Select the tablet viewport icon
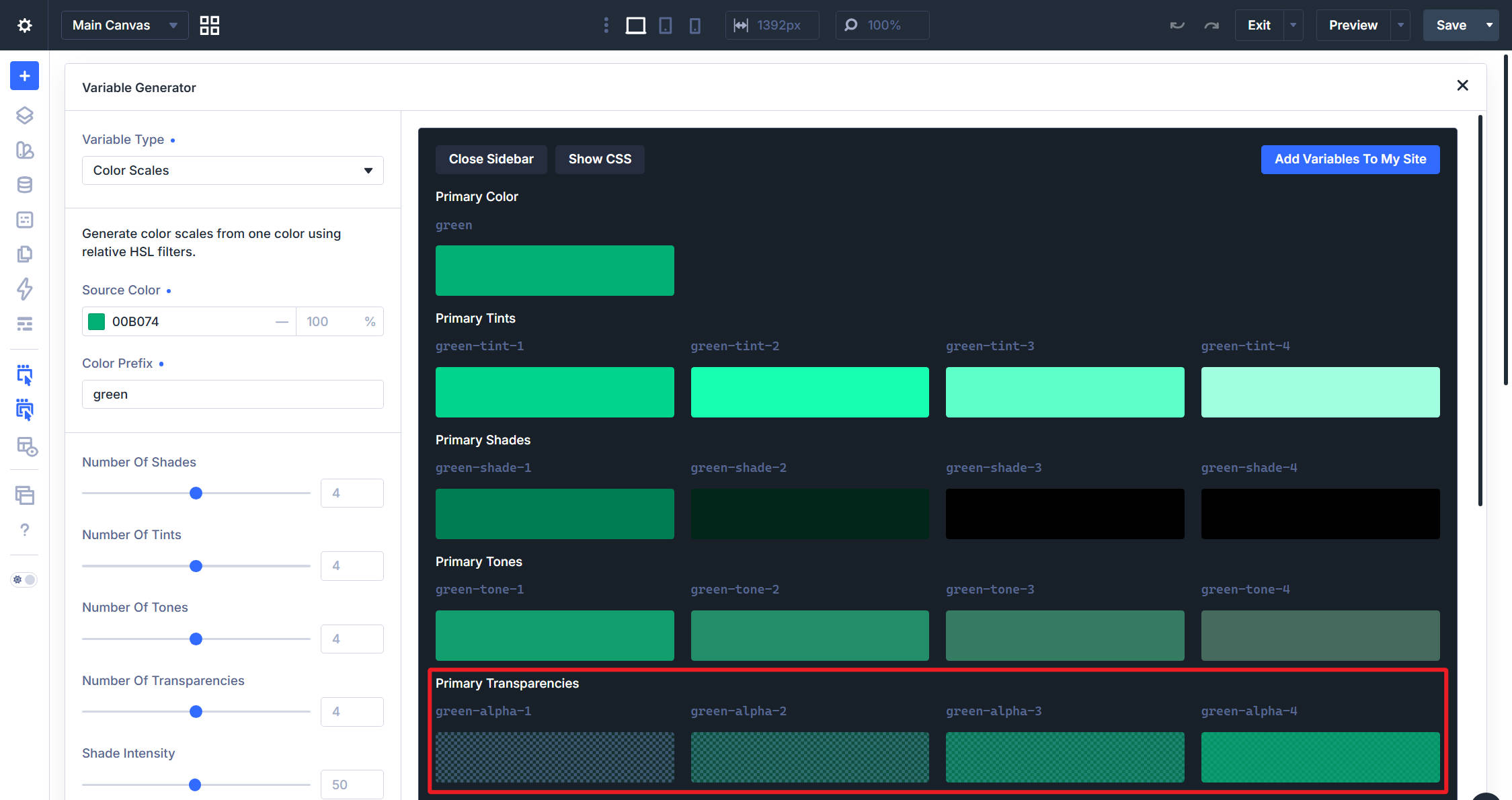Screen dimensions: 1512x800 click(666, 26)
